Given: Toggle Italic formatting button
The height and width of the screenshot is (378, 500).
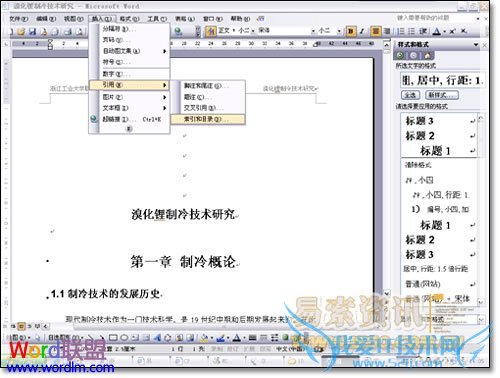Looking at the screenshot, I should [x=362, y=31].
